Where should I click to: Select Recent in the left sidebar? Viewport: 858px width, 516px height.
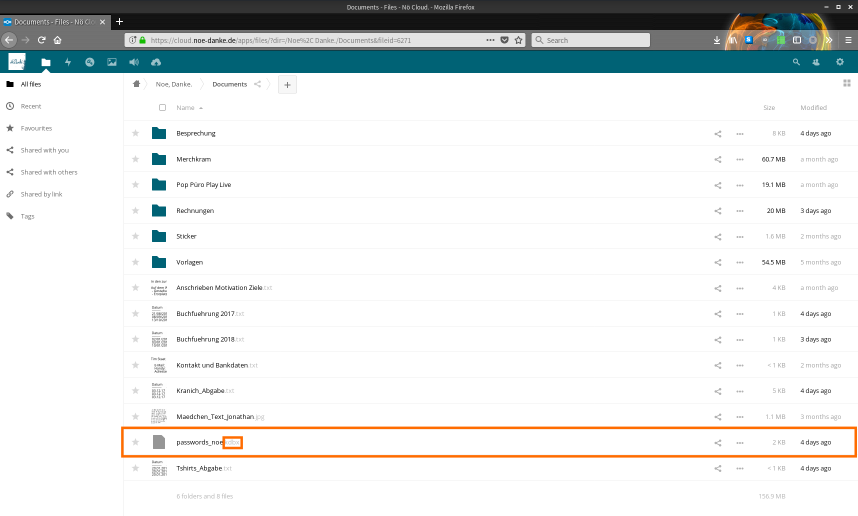click(x=31, y=106)
